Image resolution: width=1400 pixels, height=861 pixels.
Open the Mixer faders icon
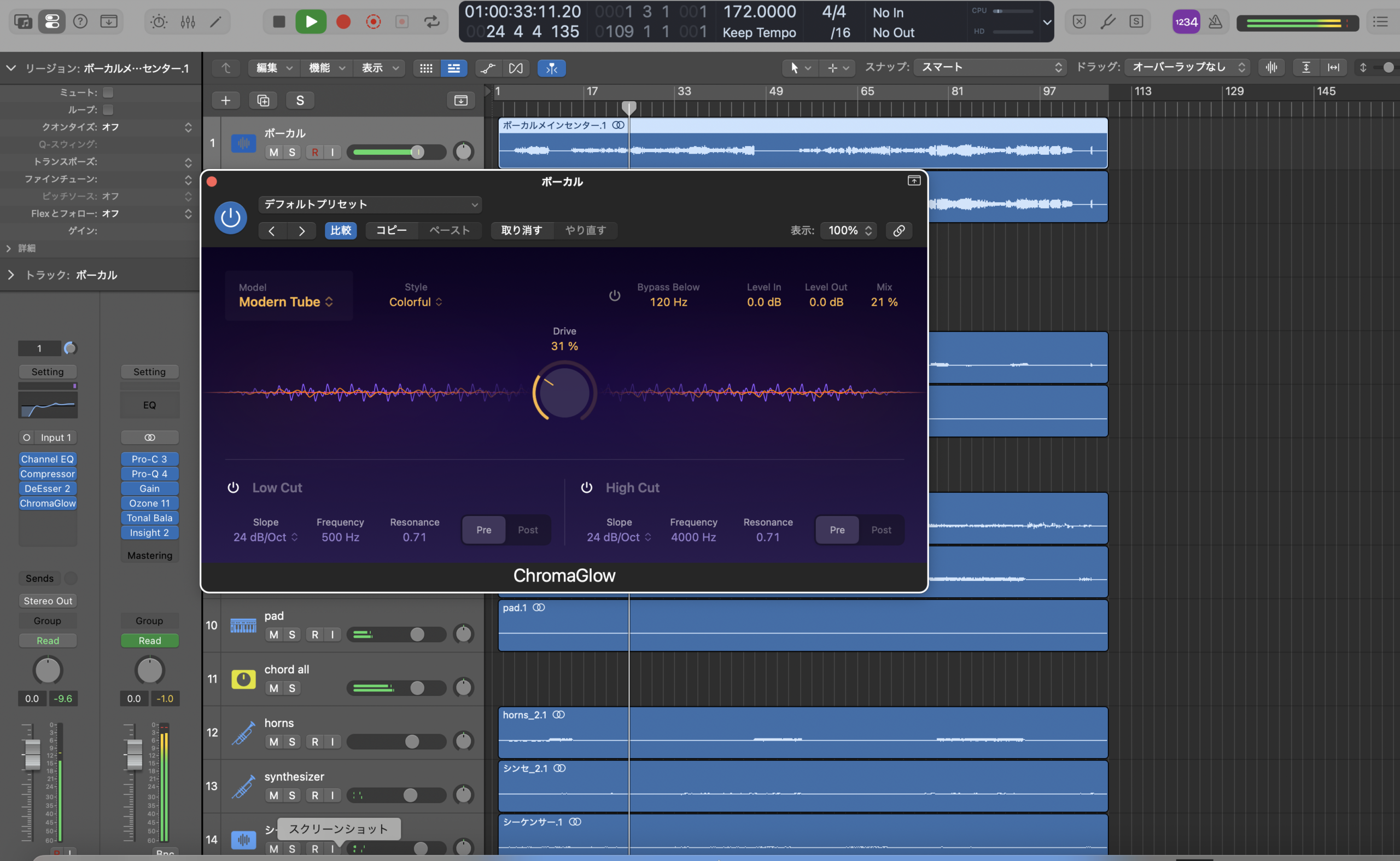pyautogui.click(x=188, y=22)
